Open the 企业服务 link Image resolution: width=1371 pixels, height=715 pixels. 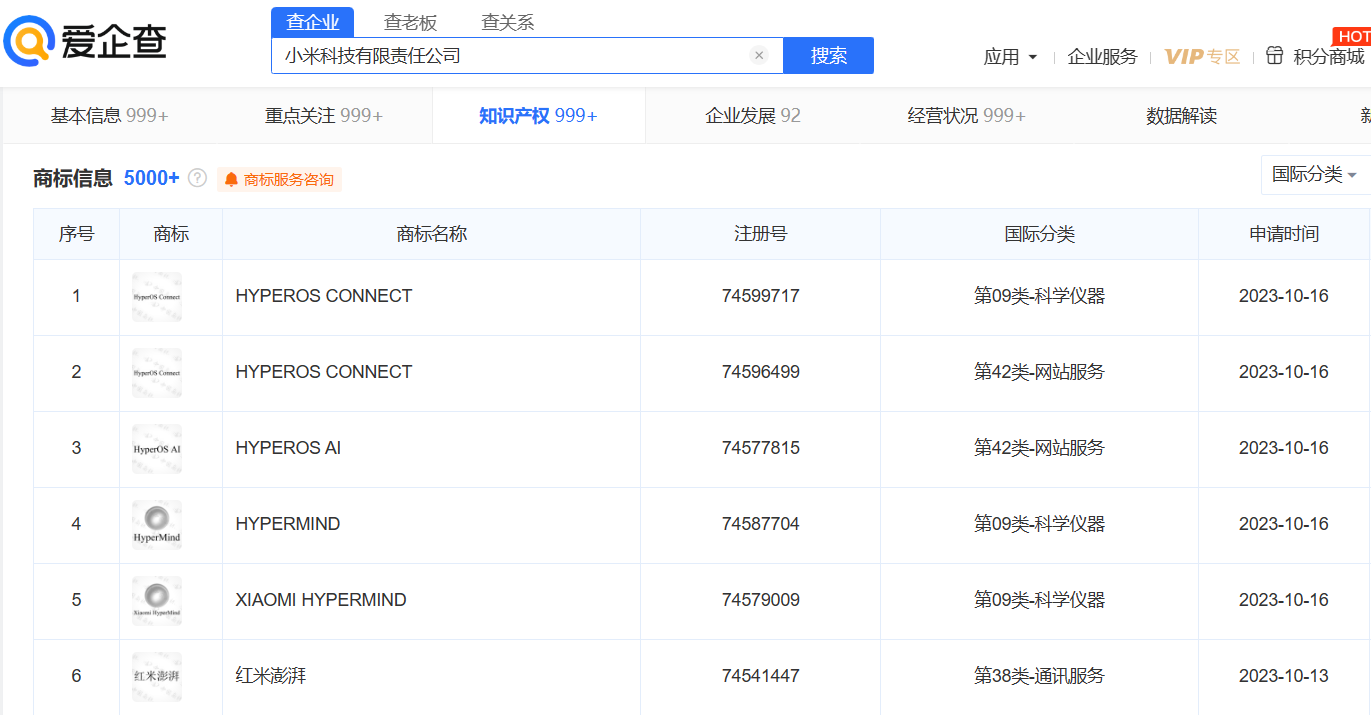(1102, 57)
